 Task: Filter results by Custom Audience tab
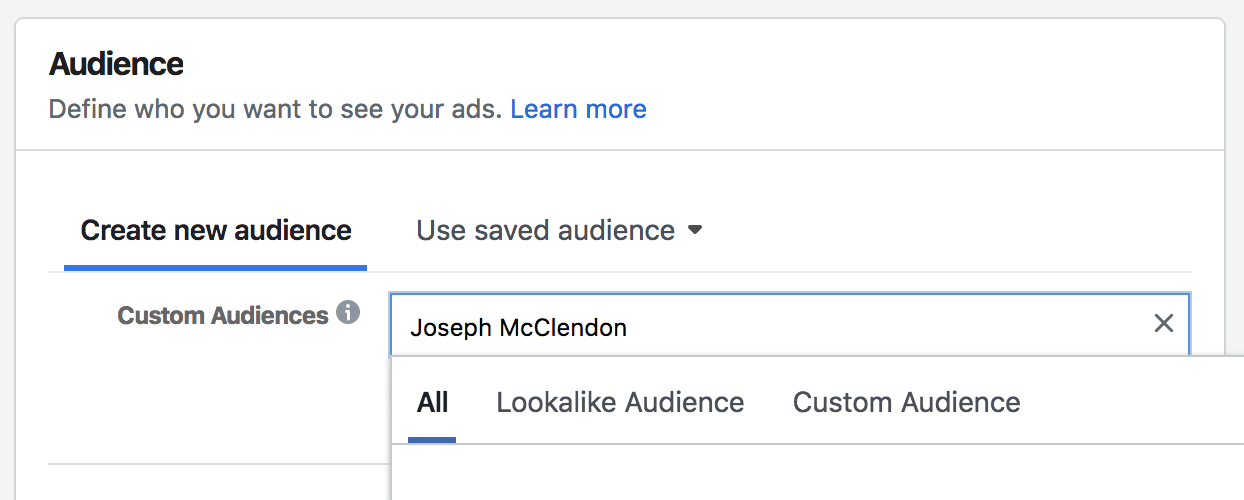[907, 402]
